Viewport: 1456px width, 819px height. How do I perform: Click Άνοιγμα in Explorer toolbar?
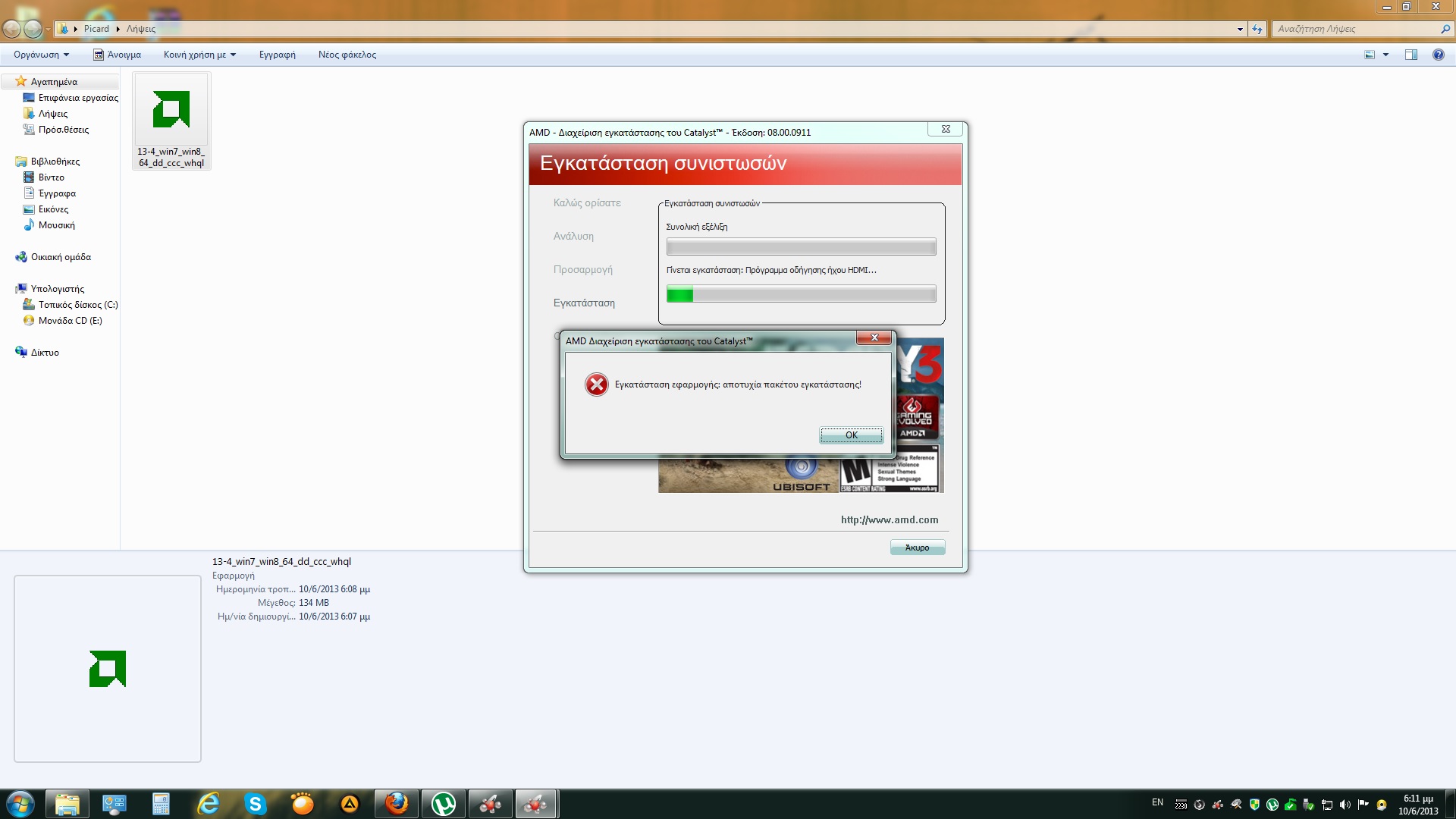click(118, 55)
